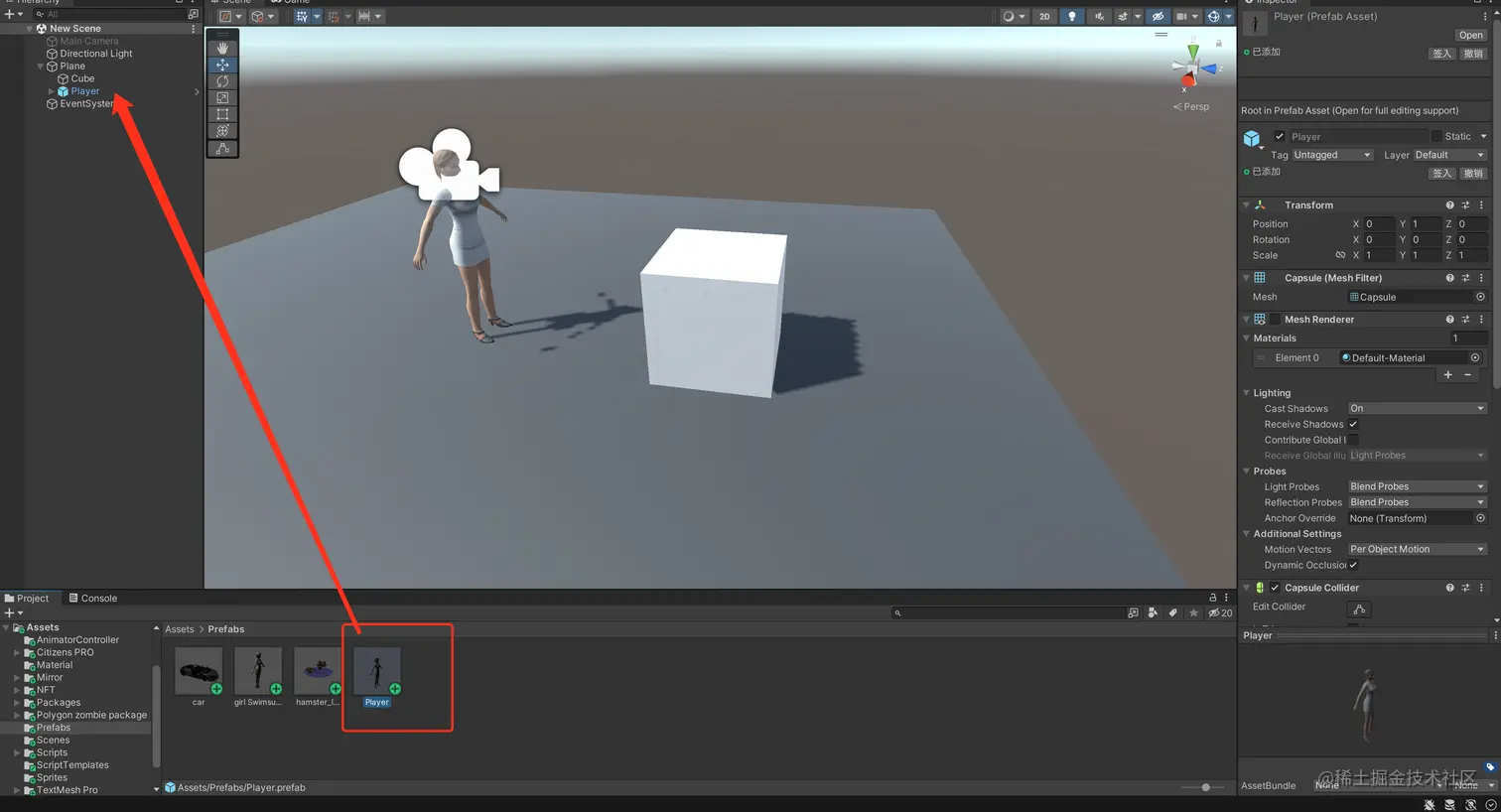
Task: Open the Mesh Filter preset settings icon
Action: pyautogui.click(x=1465, y=278)
